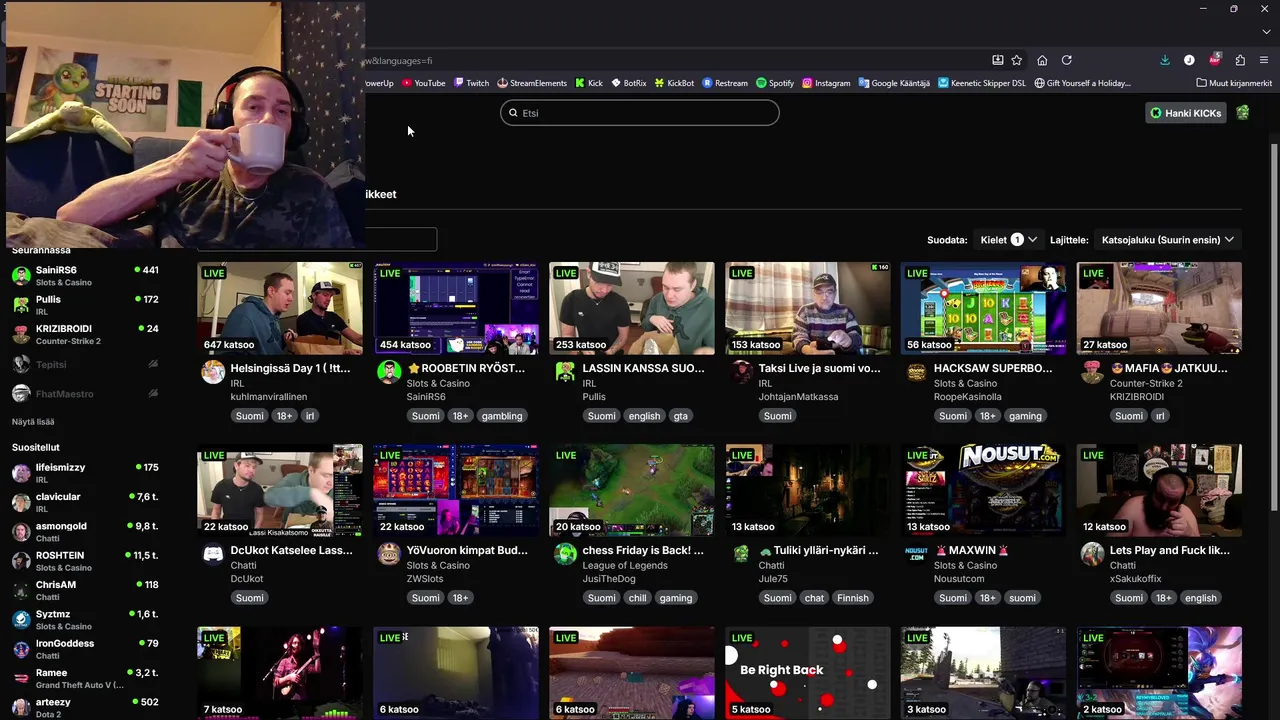Open the Keenetic Skipper DSL bookmark
The height and width of the screenshot is (720, 1280).
click(x=982, y=83)
